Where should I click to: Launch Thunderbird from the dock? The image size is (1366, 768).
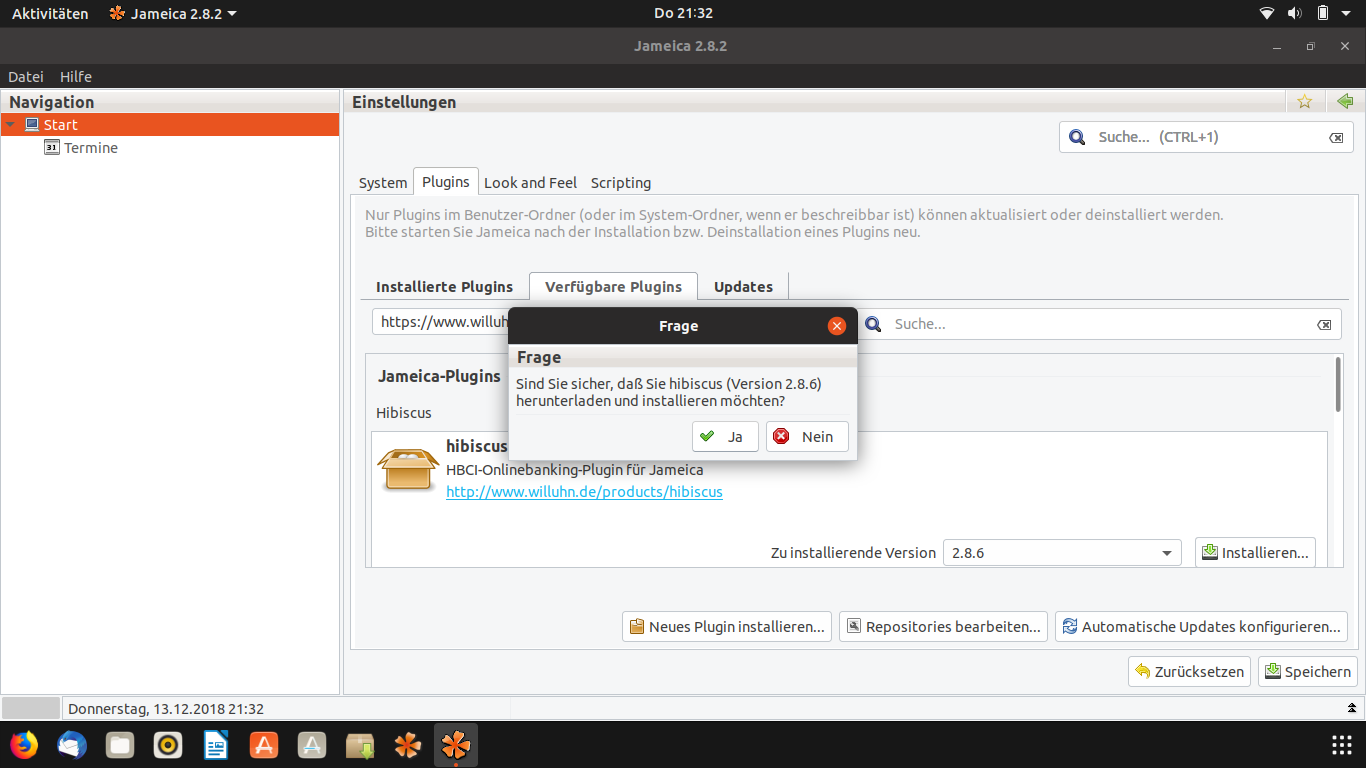point(72,745)
